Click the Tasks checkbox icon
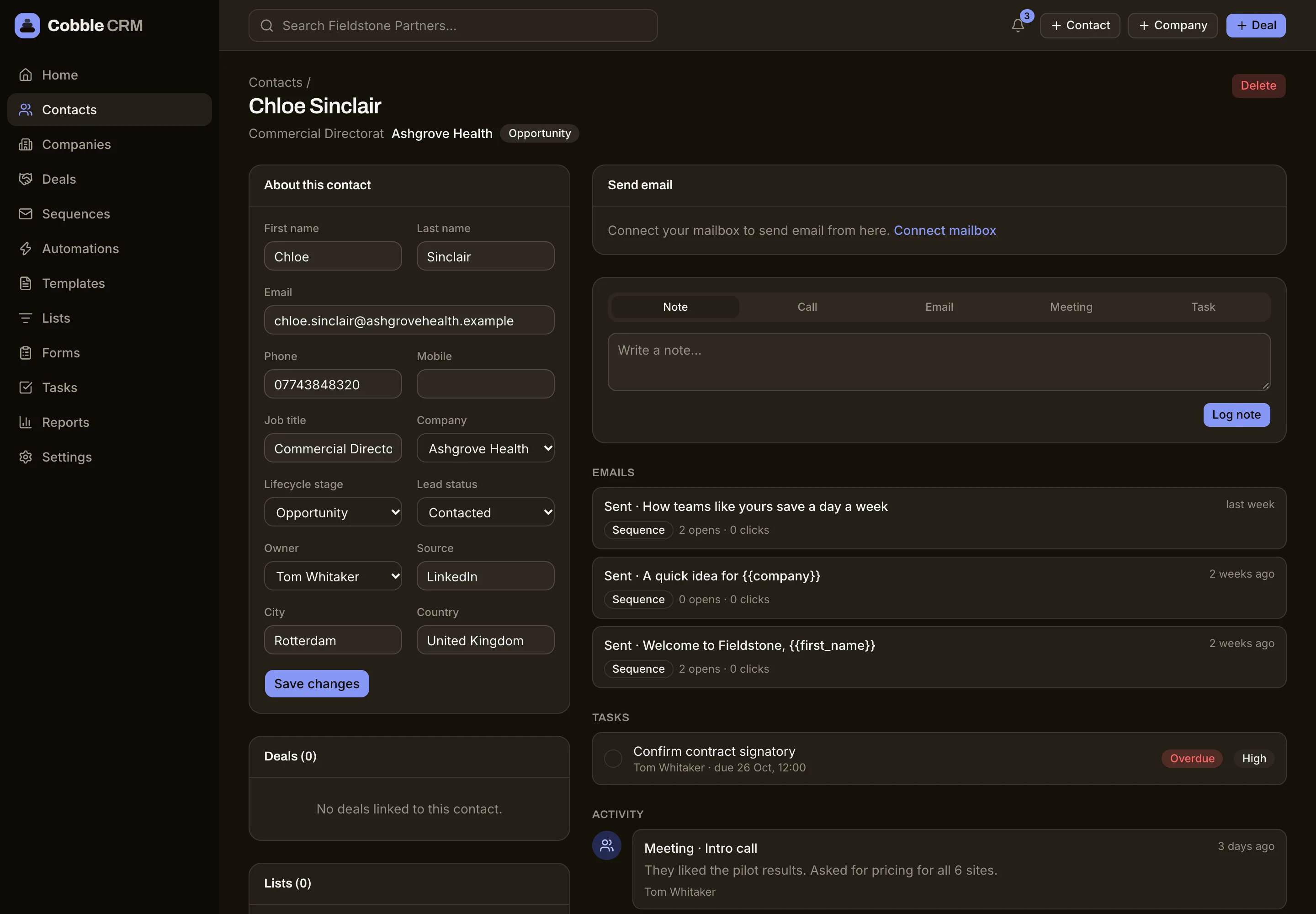The image size is (1316, 914). [x=25, y=388]
